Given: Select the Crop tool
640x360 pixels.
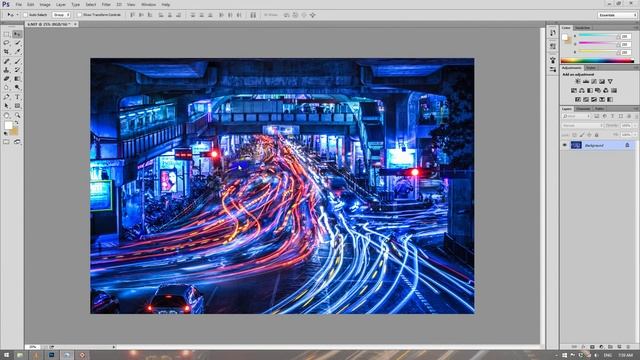Looking at the screenshot, I should click(x=7, y=52).
